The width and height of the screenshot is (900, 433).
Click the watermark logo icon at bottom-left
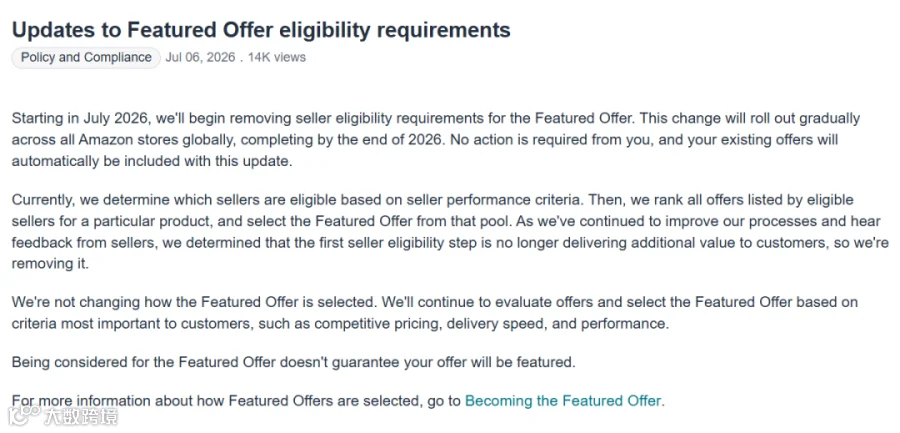(24, 415)
